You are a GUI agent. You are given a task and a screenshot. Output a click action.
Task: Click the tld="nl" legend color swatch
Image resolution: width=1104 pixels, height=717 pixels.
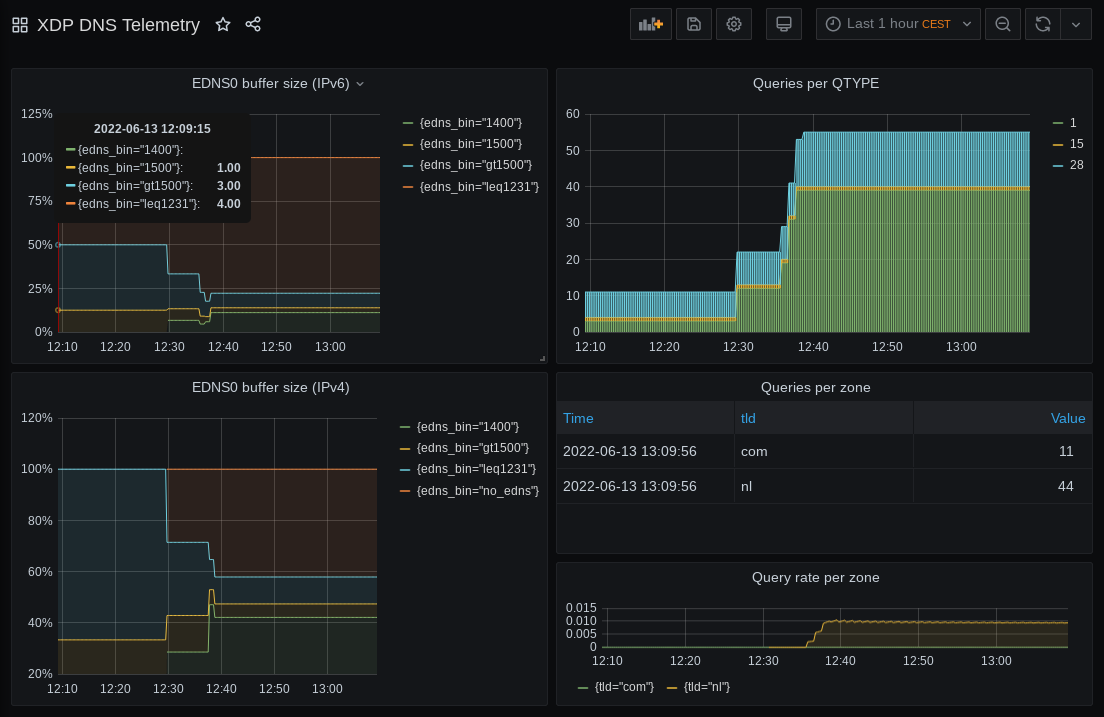(x=672, y=687)
